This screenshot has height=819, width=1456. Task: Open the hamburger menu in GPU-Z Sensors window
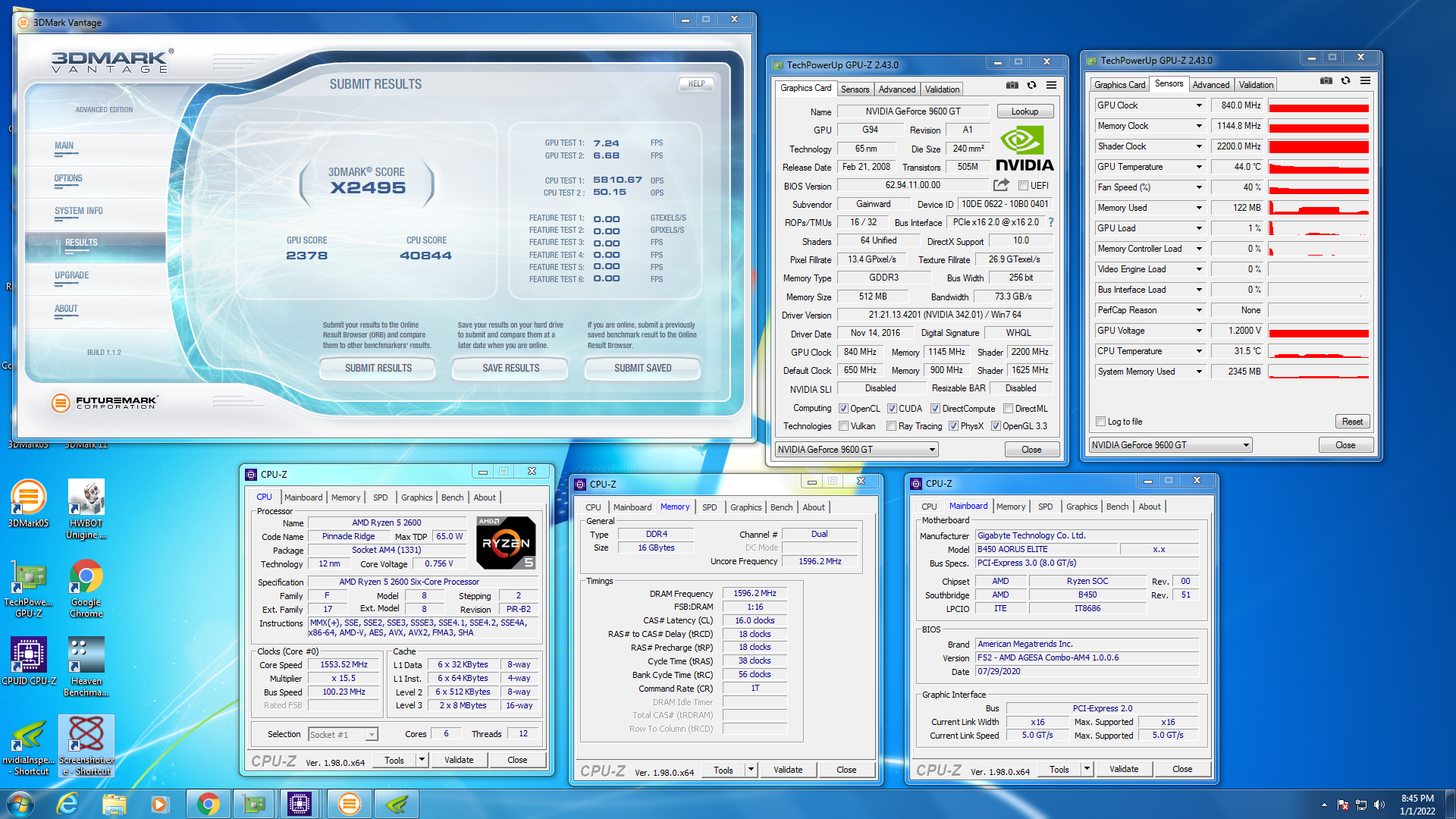pos(1365,80)
